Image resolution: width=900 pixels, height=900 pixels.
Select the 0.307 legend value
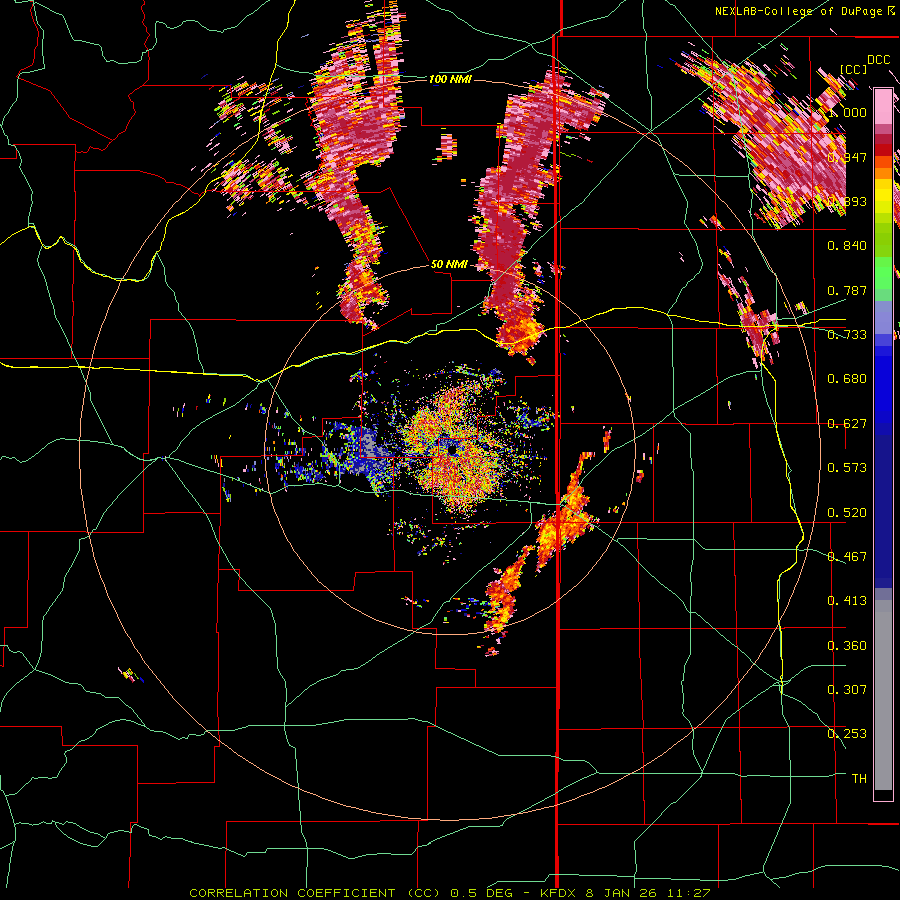coord(847,690)
